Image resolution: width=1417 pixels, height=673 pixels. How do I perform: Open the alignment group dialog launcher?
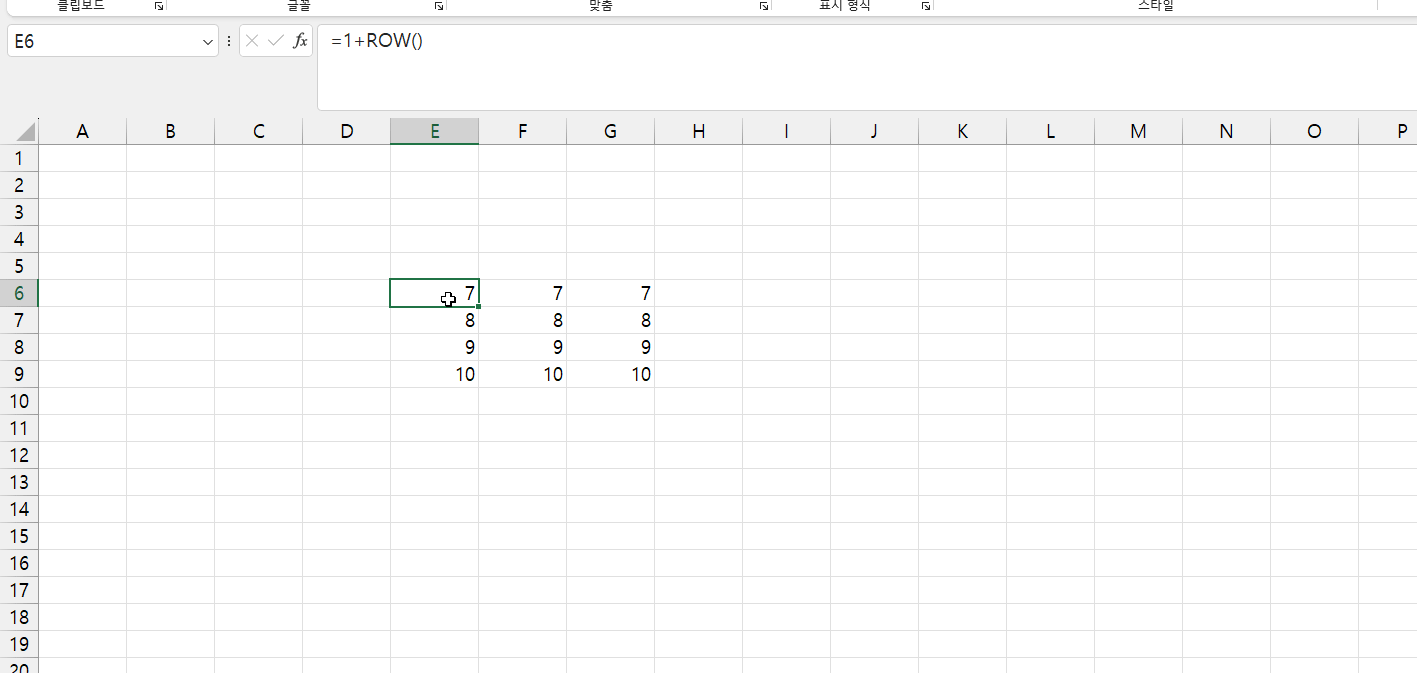click(763, 6)
